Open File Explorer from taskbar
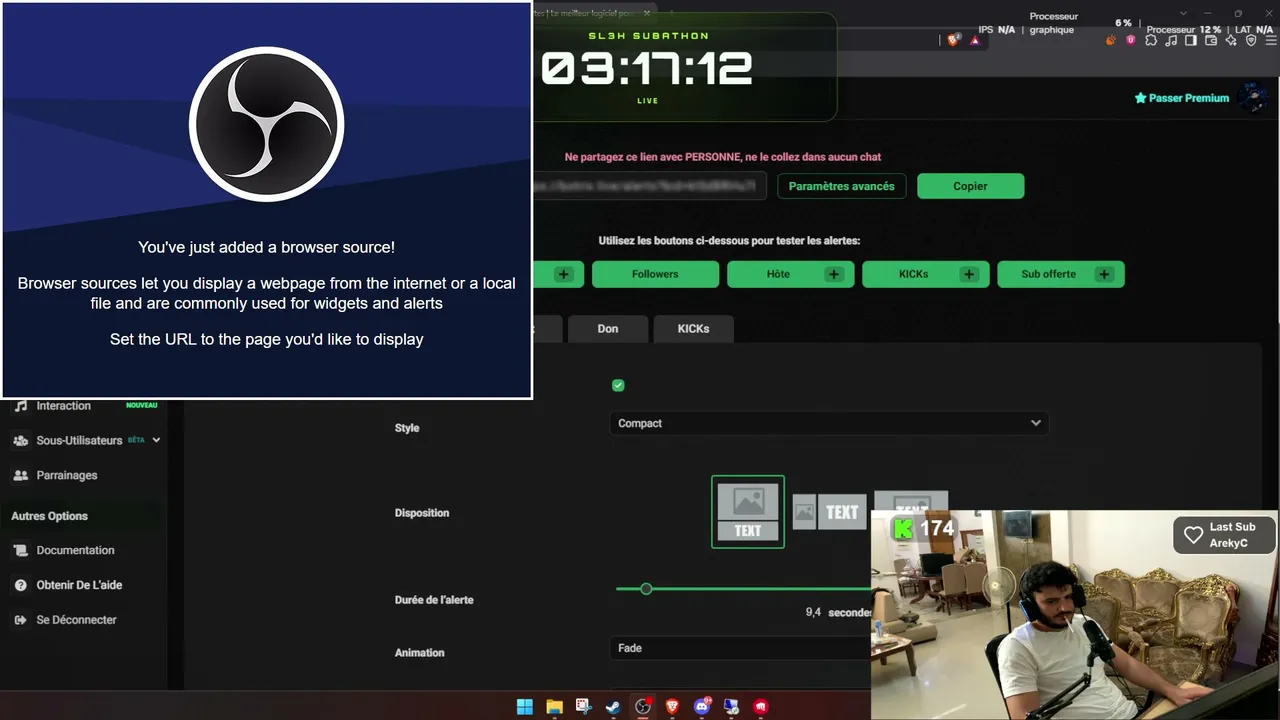Screen dimensions: 1280x720 pyautogui.click(x=554, y=707)
